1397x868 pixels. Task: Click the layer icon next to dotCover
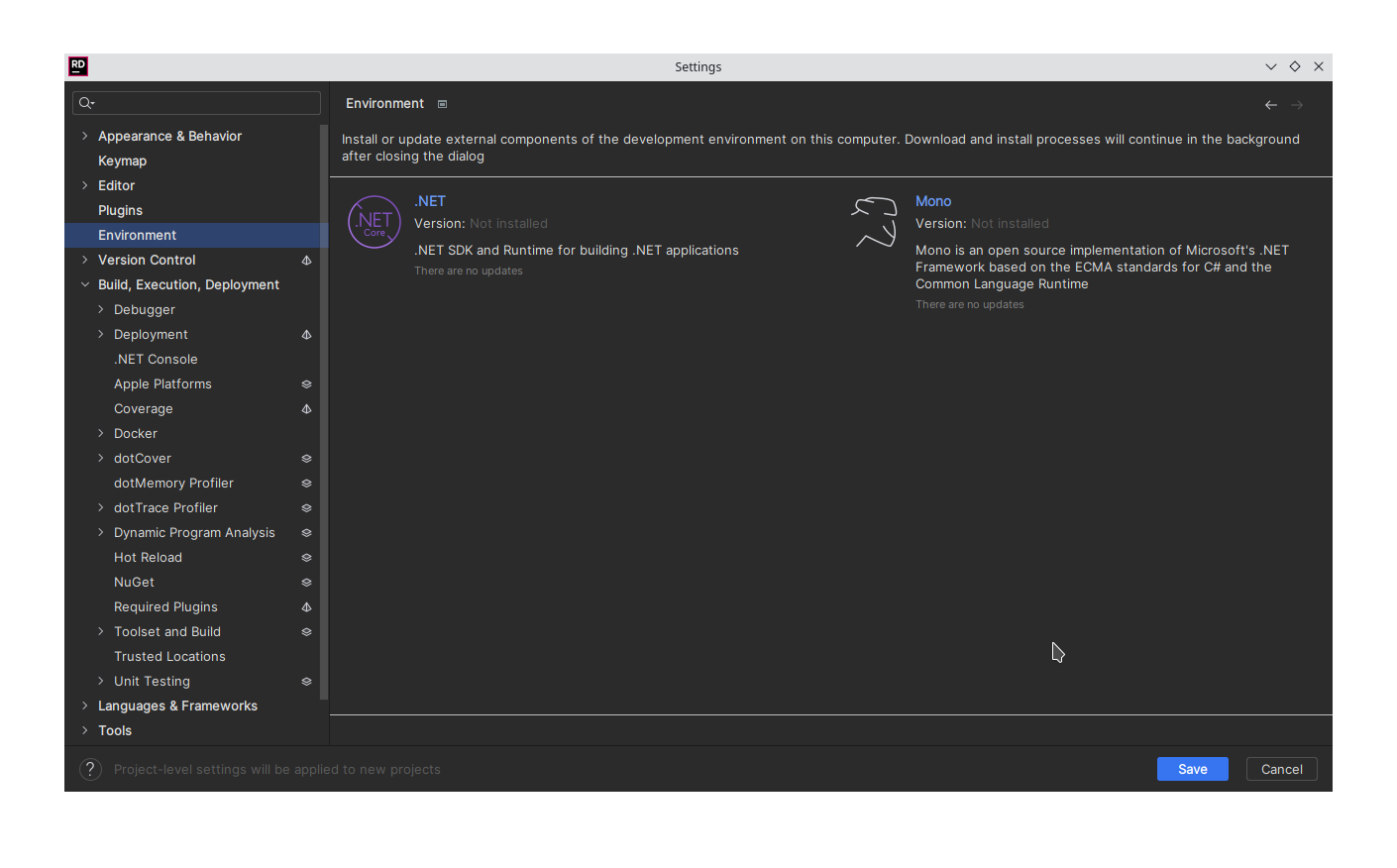click(306, 459)
